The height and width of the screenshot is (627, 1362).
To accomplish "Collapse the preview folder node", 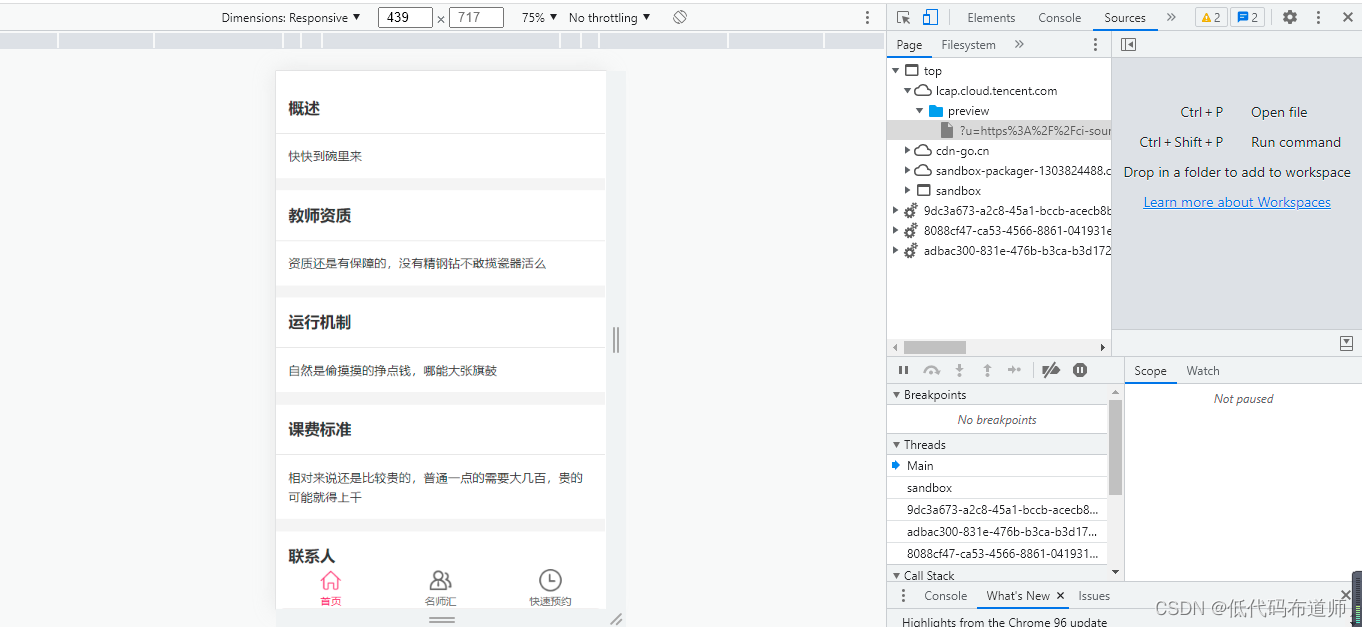I will (x=920, y=111).
